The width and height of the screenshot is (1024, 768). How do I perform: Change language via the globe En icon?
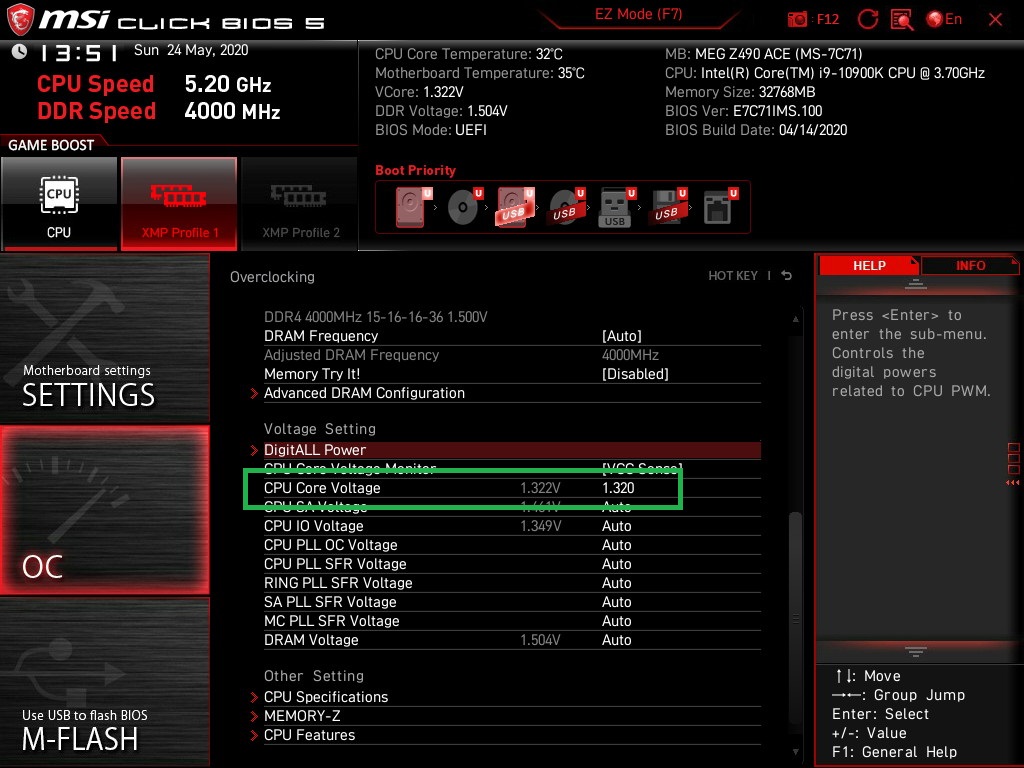(944, 19)
